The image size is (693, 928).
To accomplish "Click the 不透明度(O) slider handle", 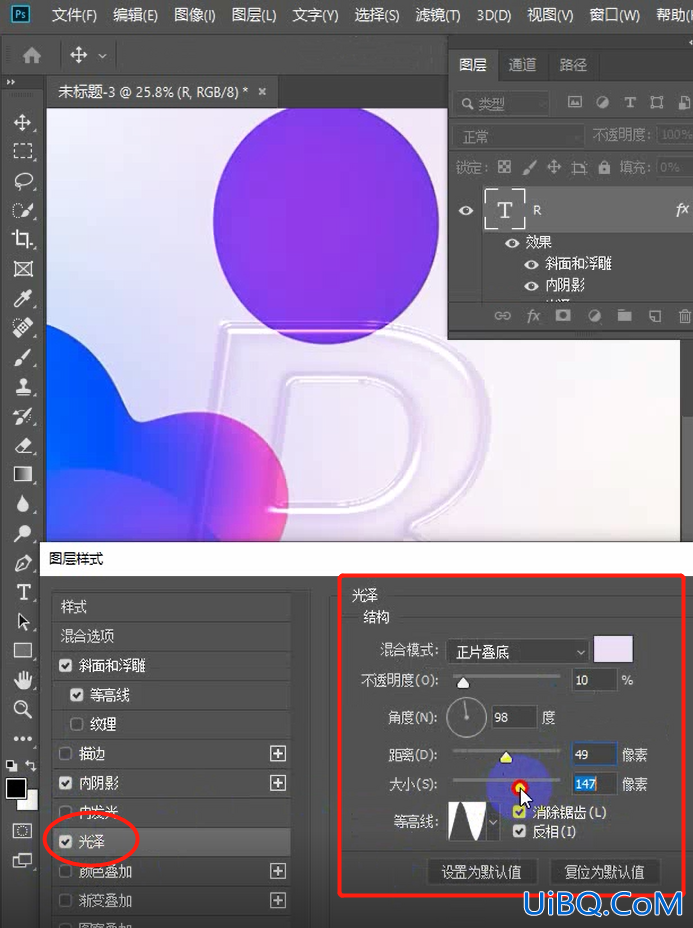I will (x=463, y=683).
